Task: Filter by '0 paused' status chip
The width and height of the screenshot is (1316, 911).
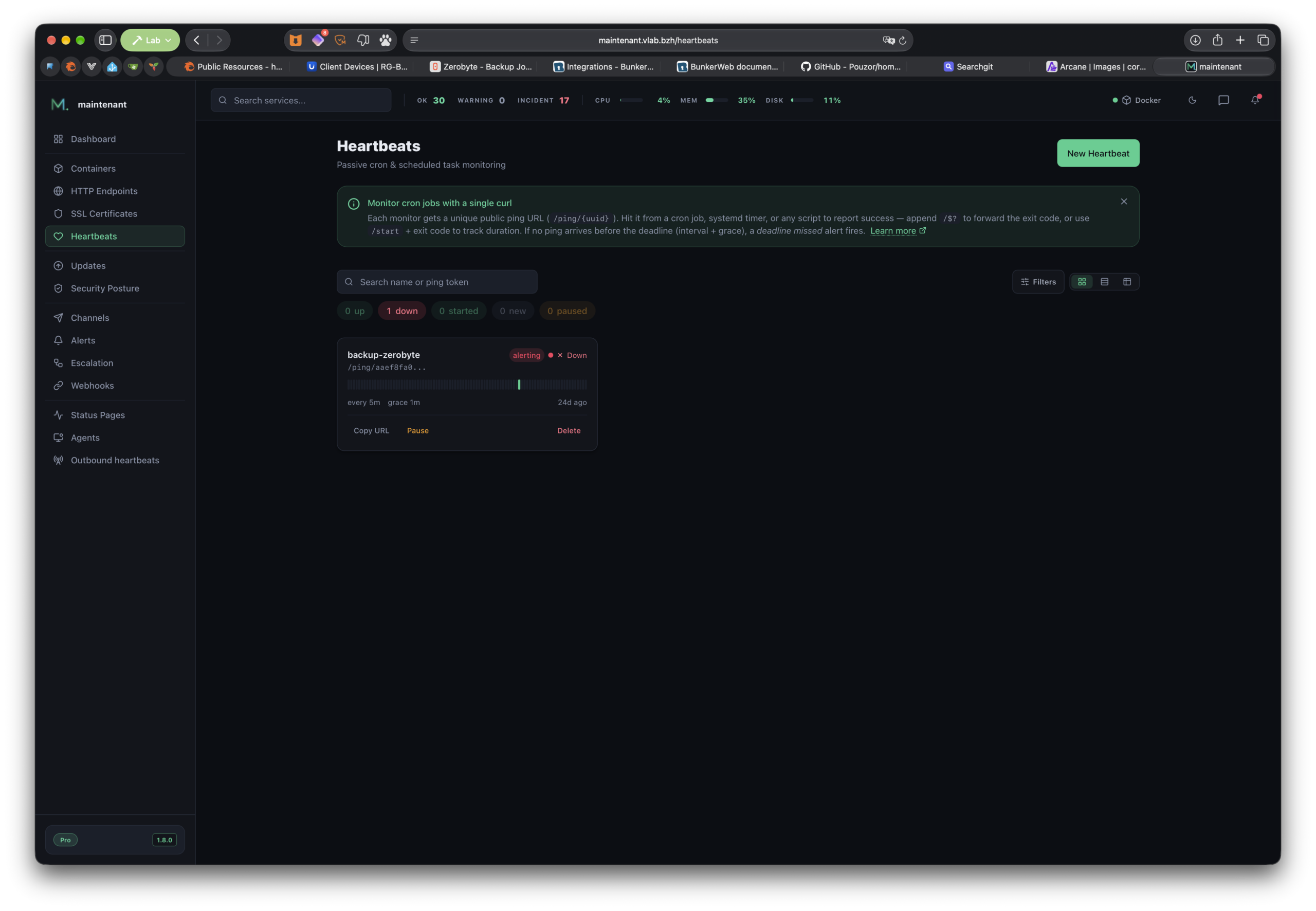Action: (x=566, y=311)
